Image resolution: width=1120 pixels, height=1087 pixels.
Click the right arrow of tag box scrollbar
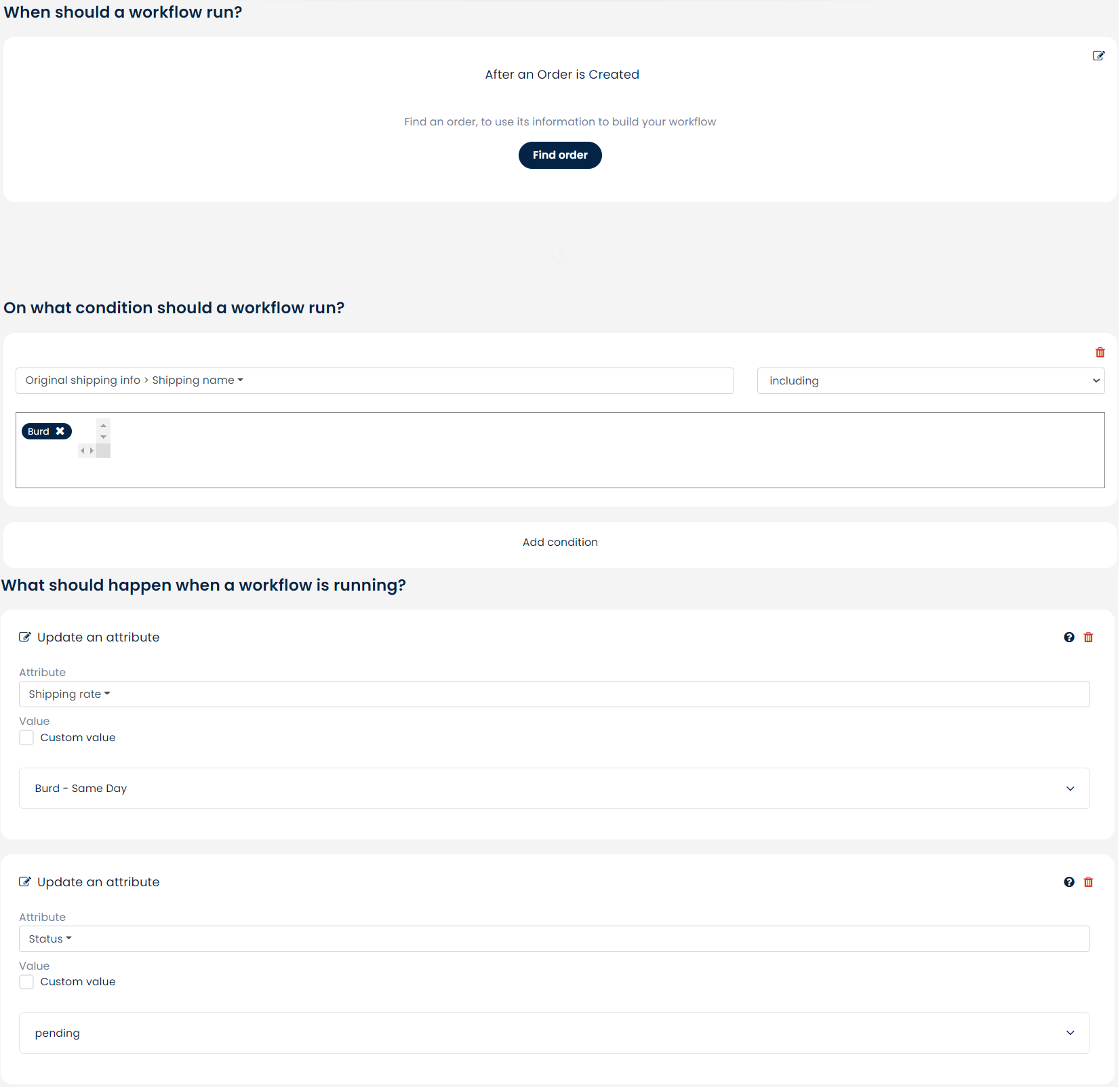click(92, 450)
